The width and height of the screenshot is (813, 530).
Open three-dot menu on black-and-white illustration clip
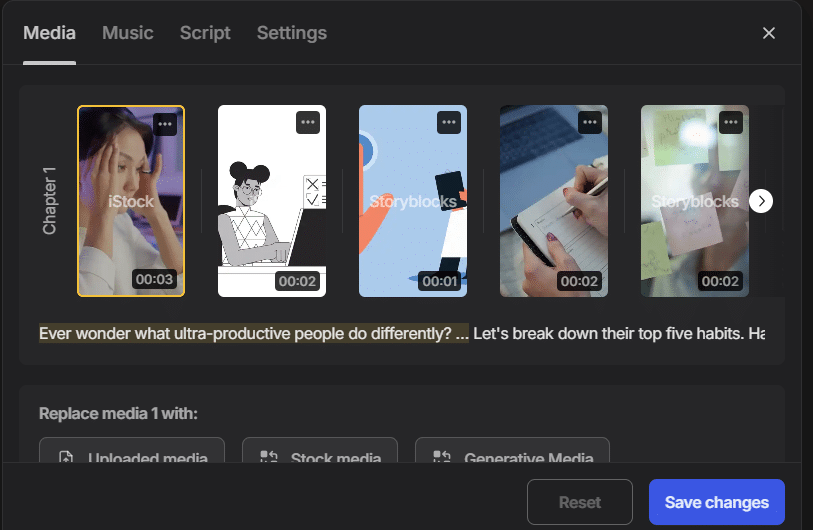(x=307, y=122)
